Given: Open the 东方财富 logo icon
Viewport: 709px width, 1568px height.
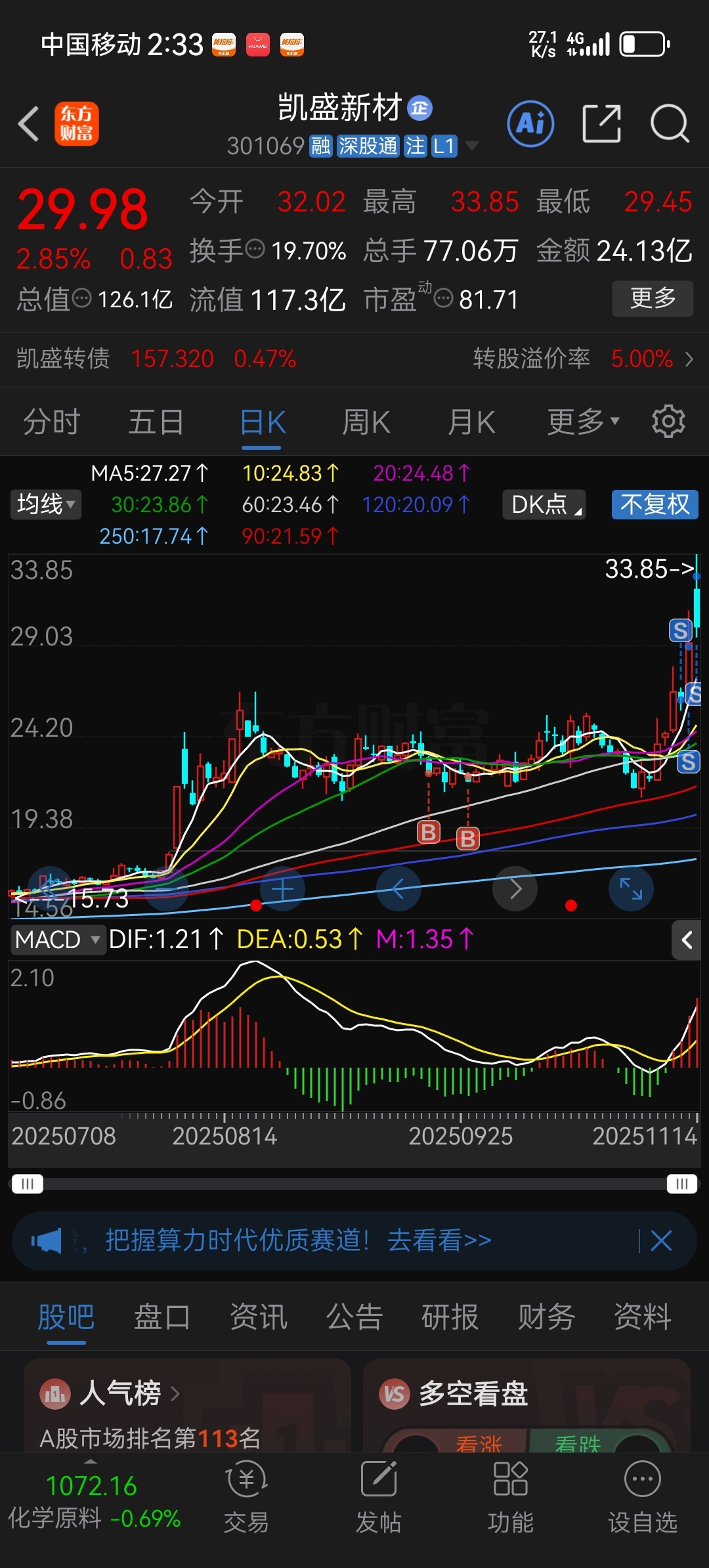Looking at the screenshot, I should [x=77, y=123].
